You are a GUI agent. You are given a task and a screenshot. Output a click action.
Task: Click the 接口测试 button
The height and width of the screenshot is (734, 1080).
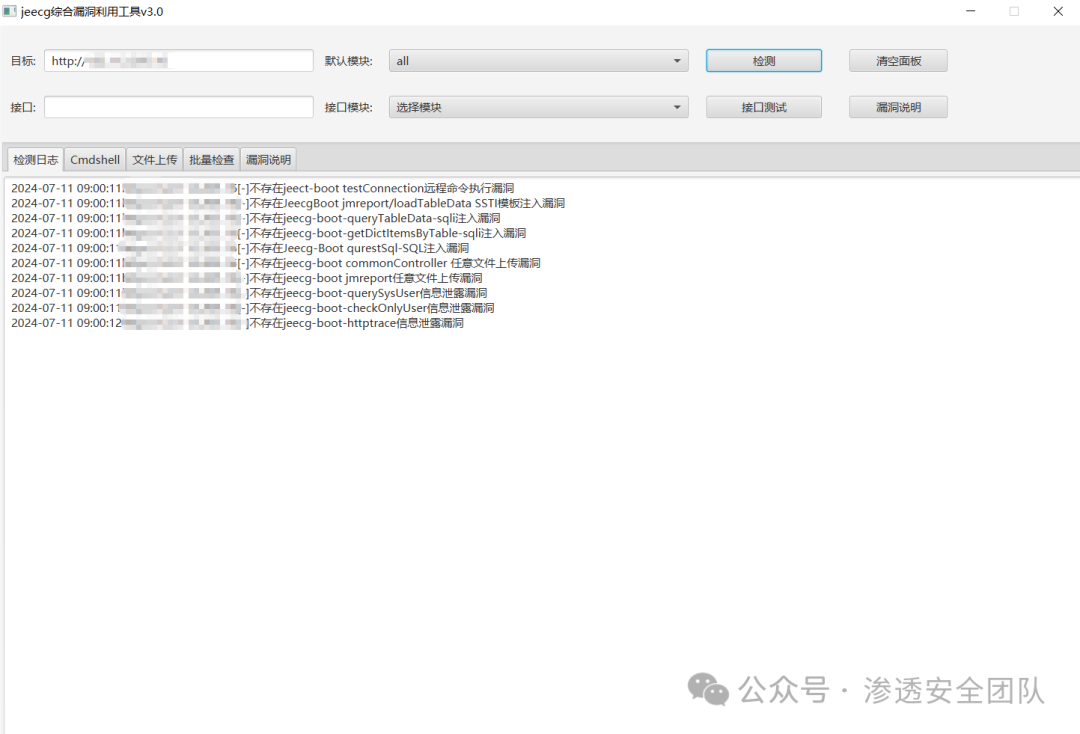click(x=764, y=107)
